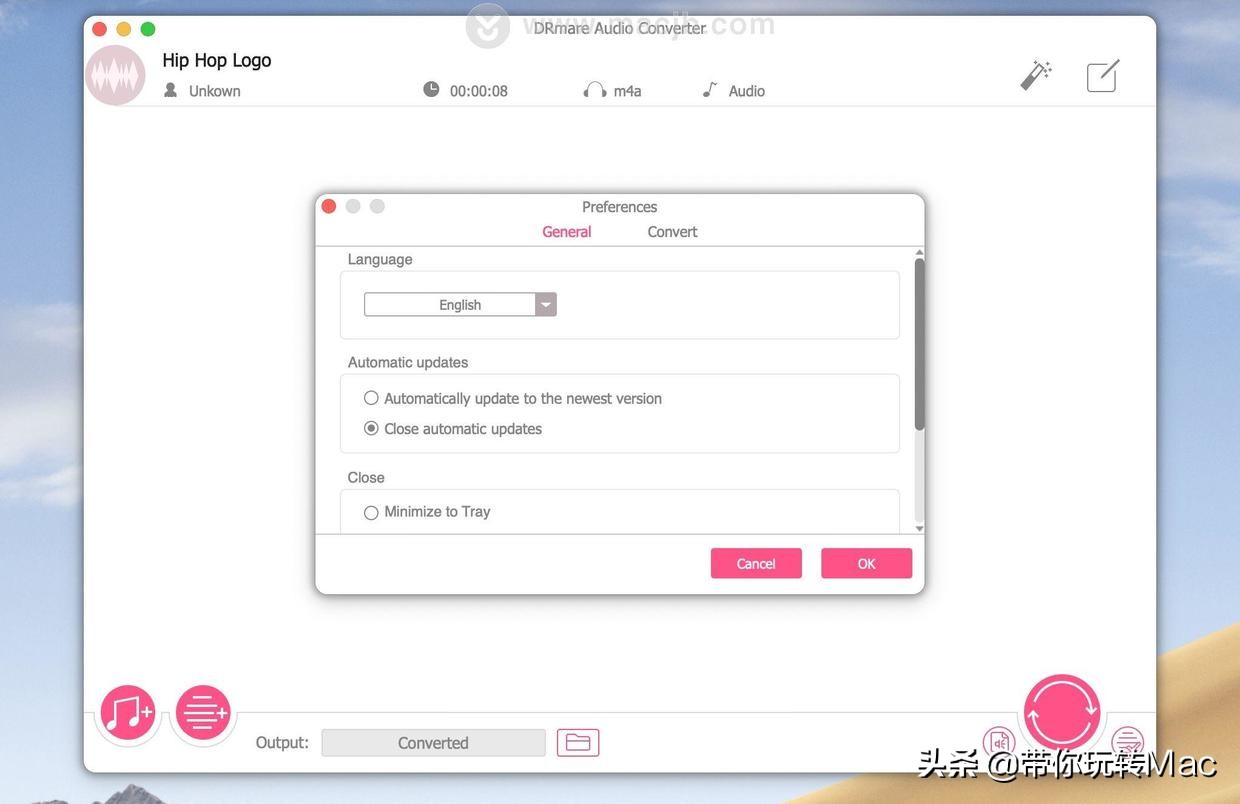Viewport: 1240px width, 804px height.
Task: Switch to the Convert tab
Action: [x=672, y=229]
